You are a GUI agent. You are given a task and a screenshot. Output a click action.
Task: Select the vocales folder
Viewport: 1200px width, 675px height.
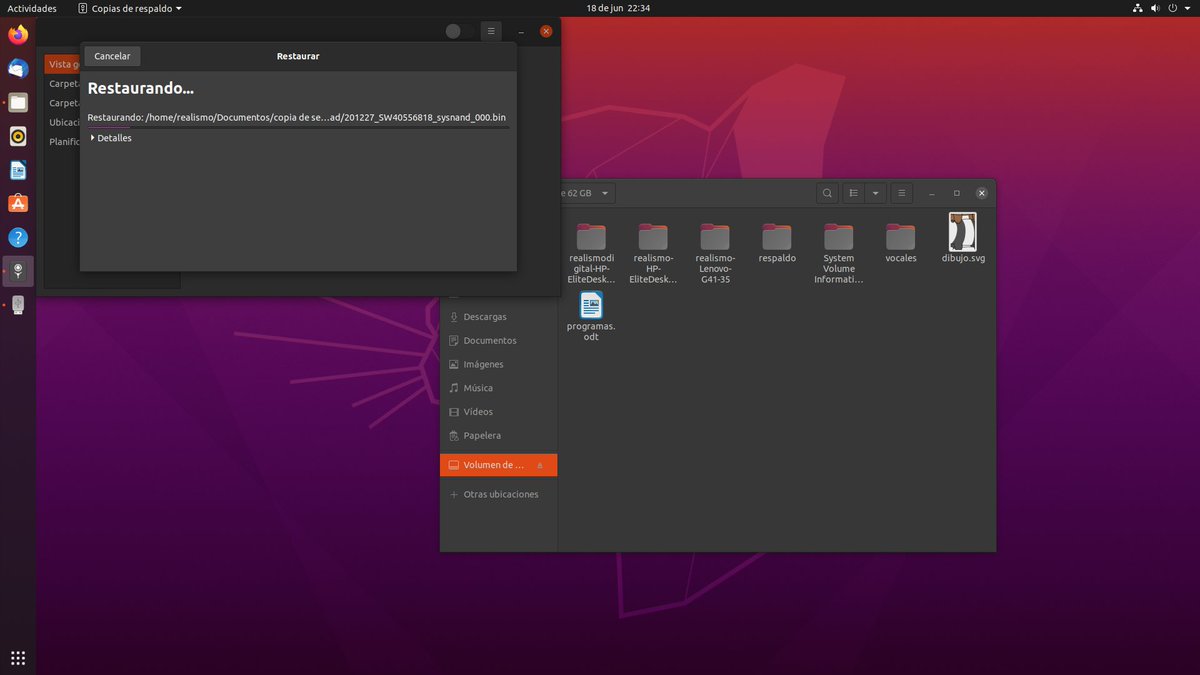point(900,243)
